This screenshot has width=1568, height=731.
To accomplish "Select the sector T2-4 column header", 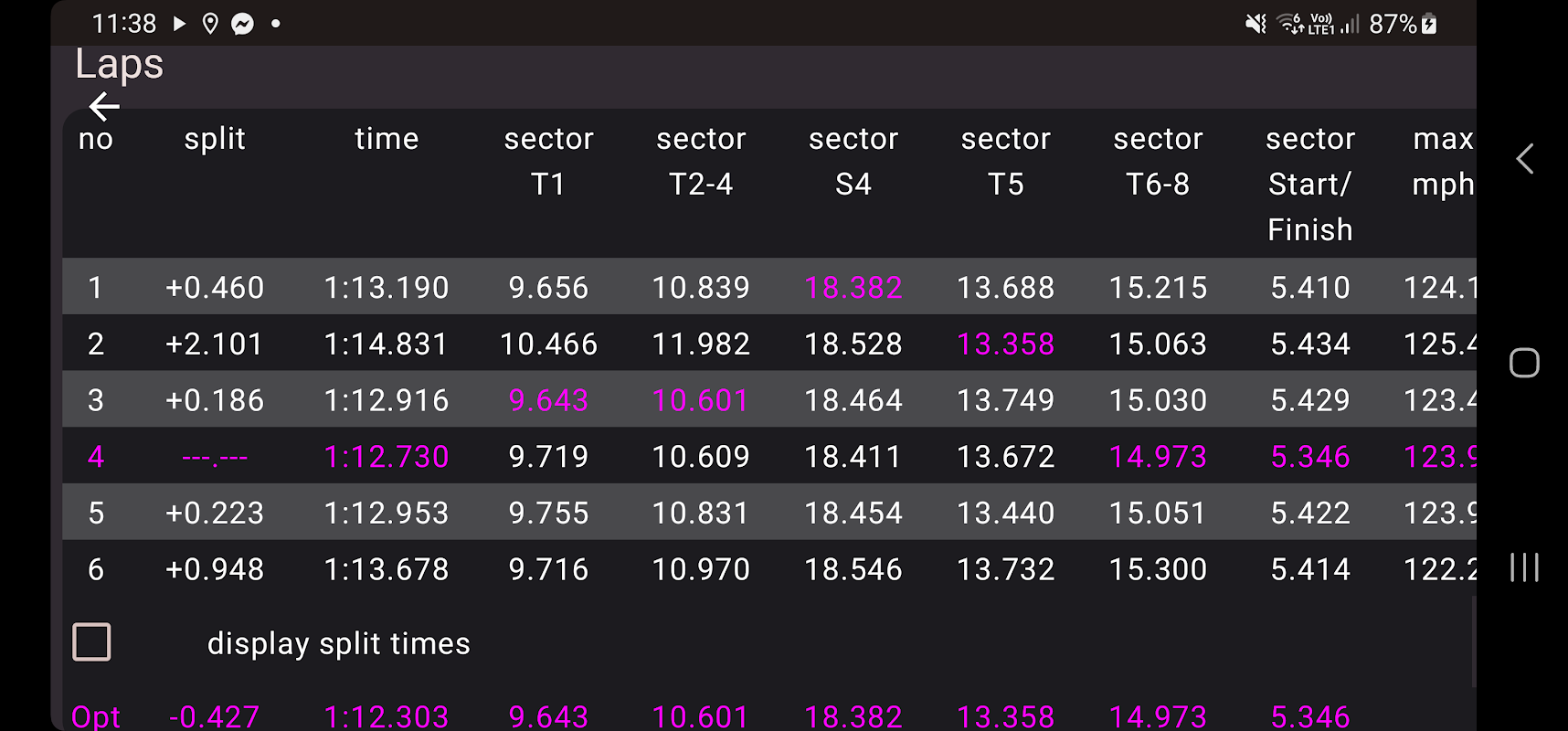I will point(701,161).
